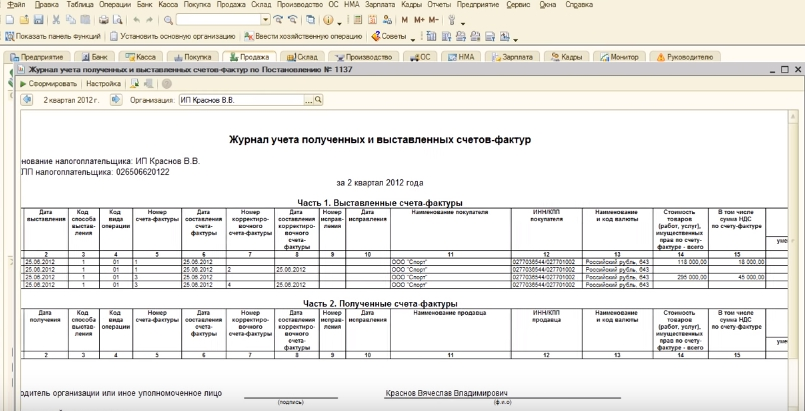This screenshot has width=805, height=411.
Task: Click the Сформировать button
Action: pos(48,84)
